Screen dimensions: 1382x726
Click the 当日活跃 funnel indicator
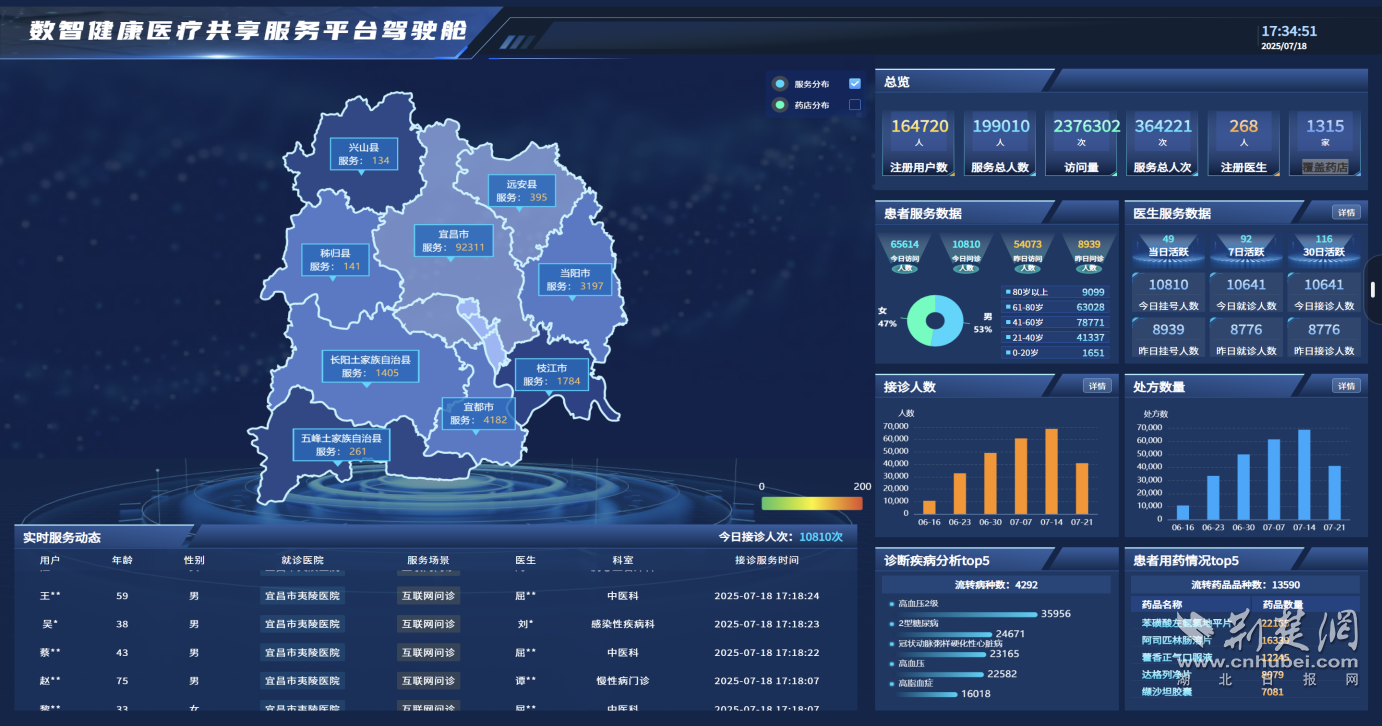[1168, 246]
